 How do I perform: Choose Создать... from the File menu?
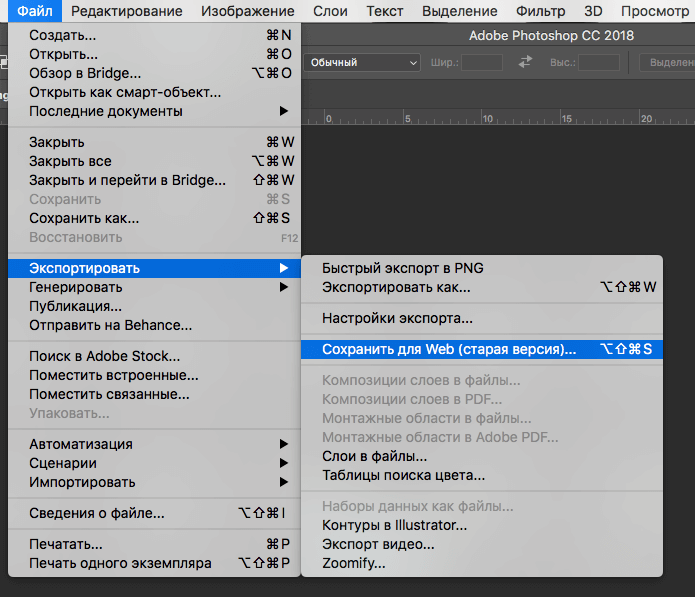154,35
